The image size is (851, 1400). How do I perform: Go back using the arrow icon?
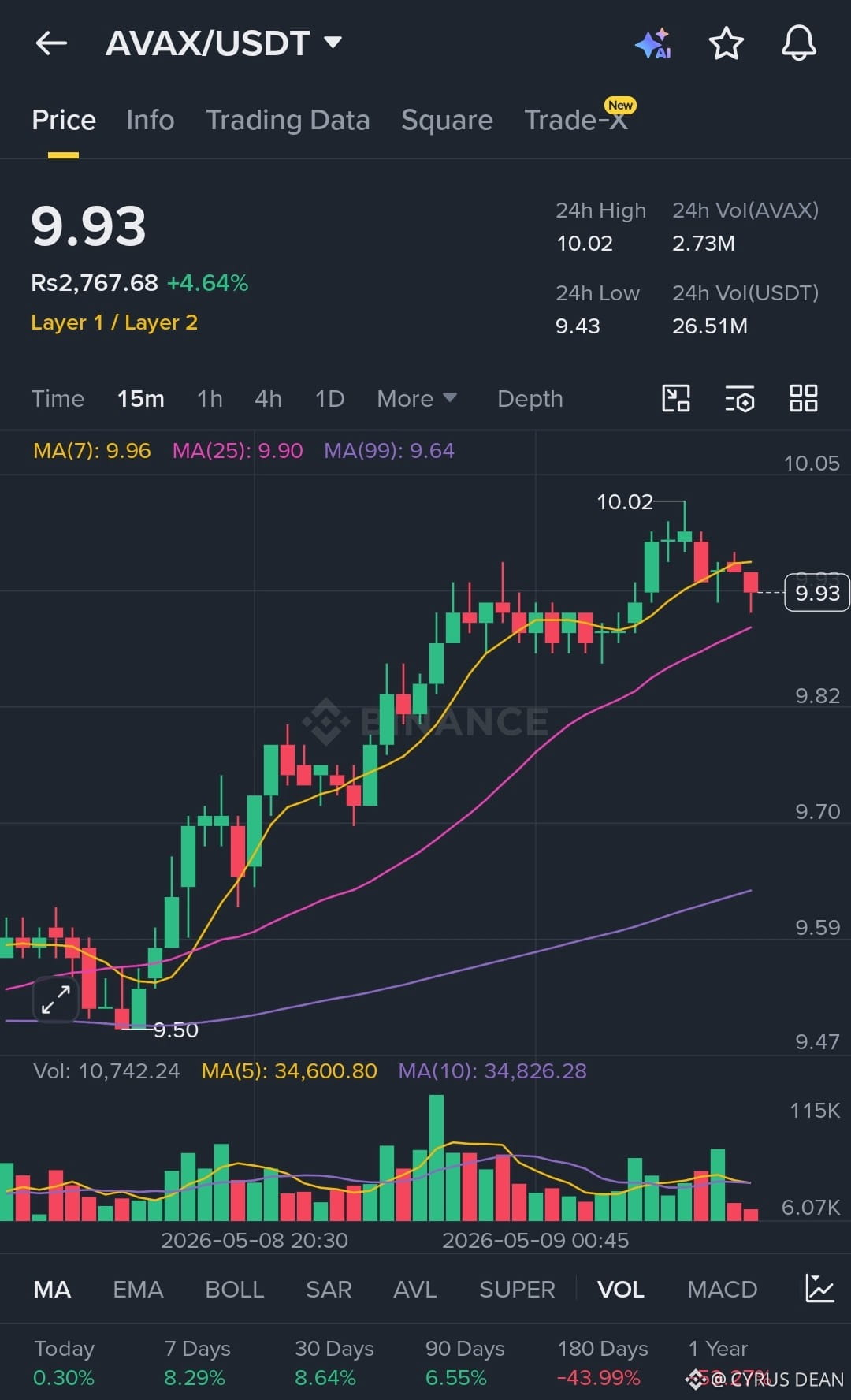(51, 43)
